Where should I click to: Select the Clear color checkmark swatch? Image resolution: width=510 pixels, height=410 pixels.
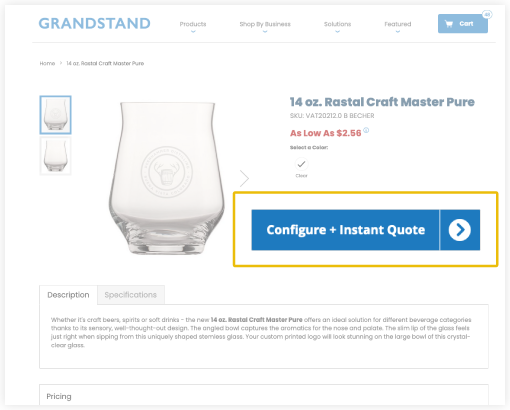click(301, 164)
